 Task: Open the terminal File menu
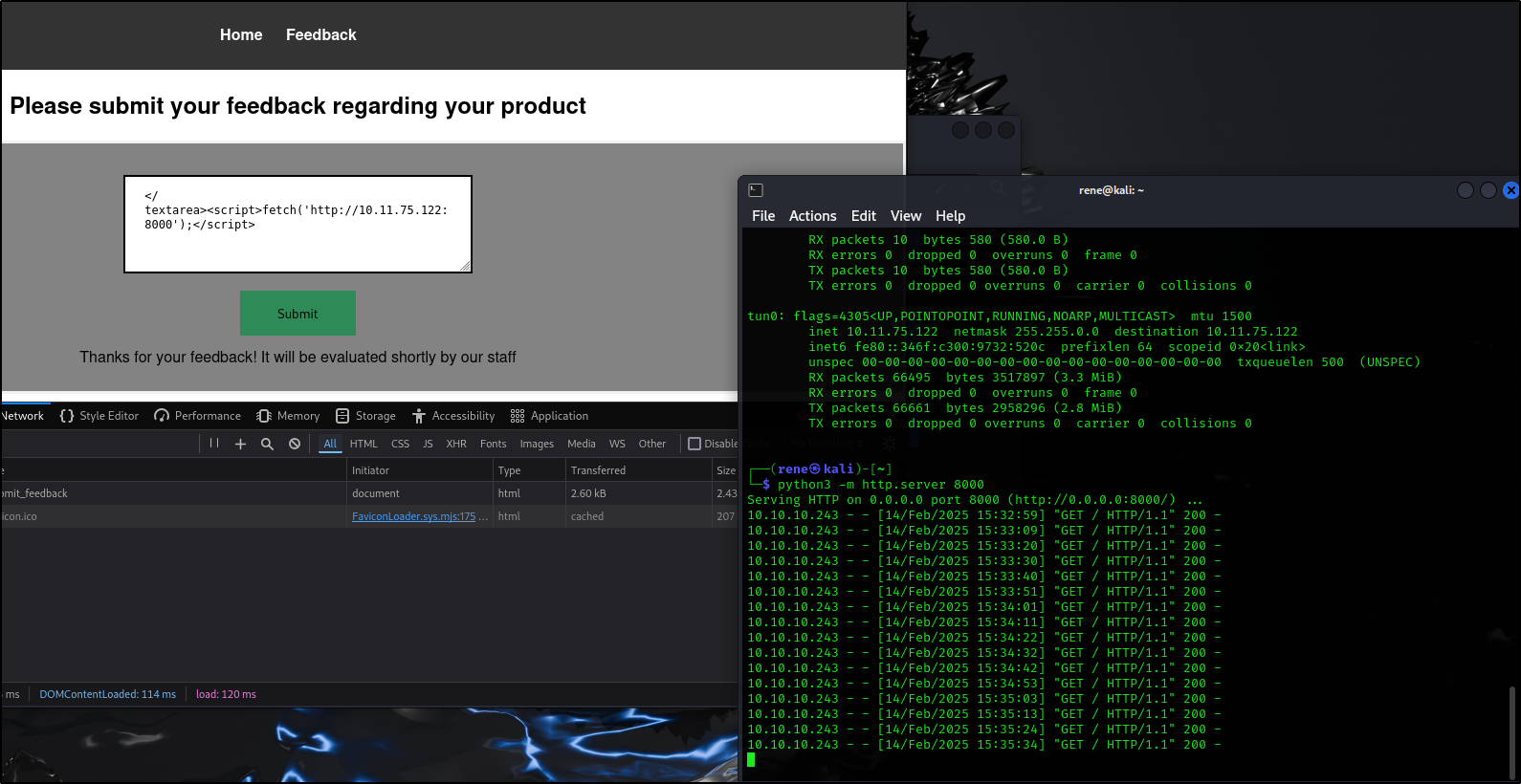pos(763,216)
